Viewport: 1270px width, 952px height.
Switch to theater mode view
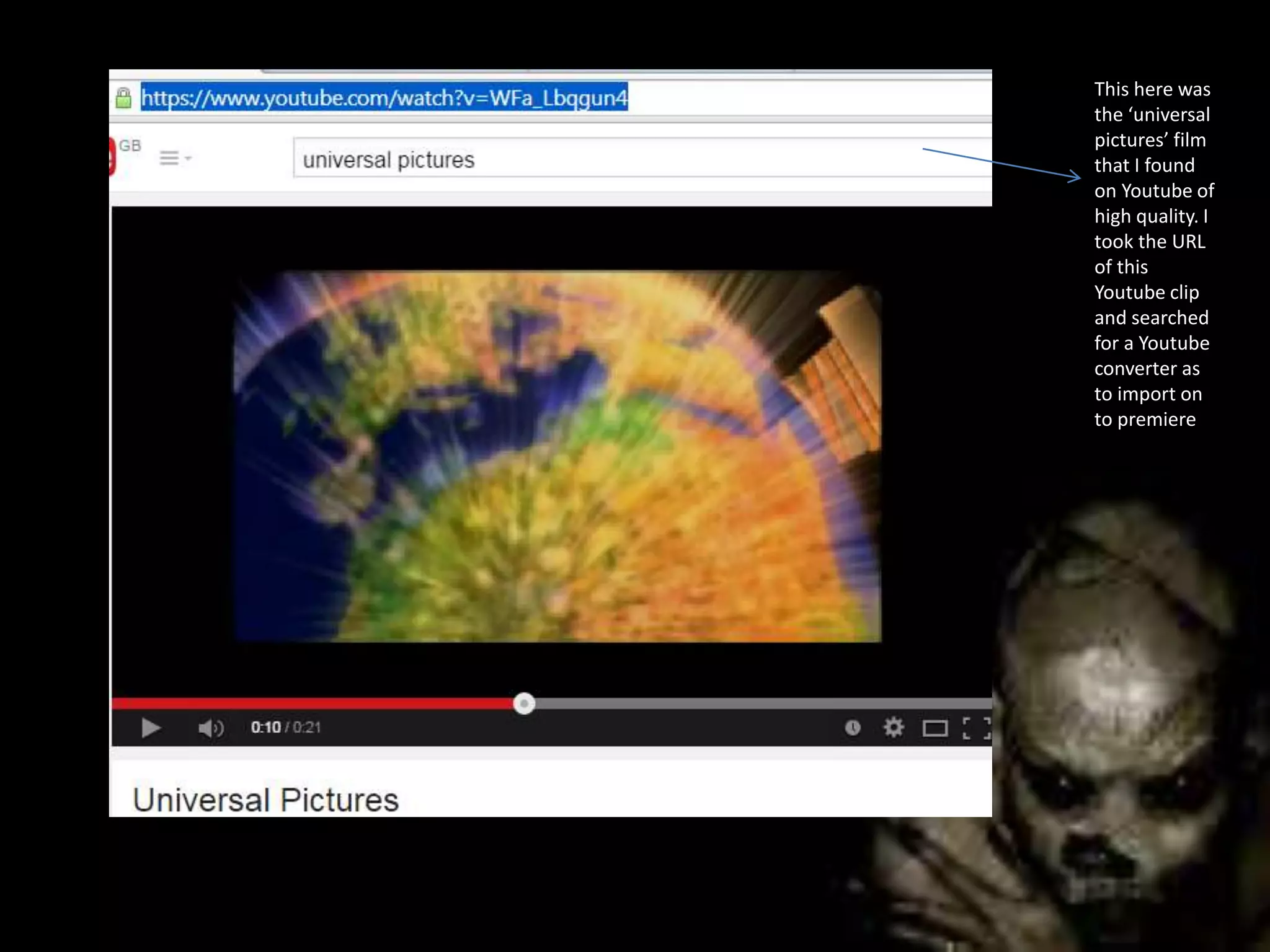935,728
